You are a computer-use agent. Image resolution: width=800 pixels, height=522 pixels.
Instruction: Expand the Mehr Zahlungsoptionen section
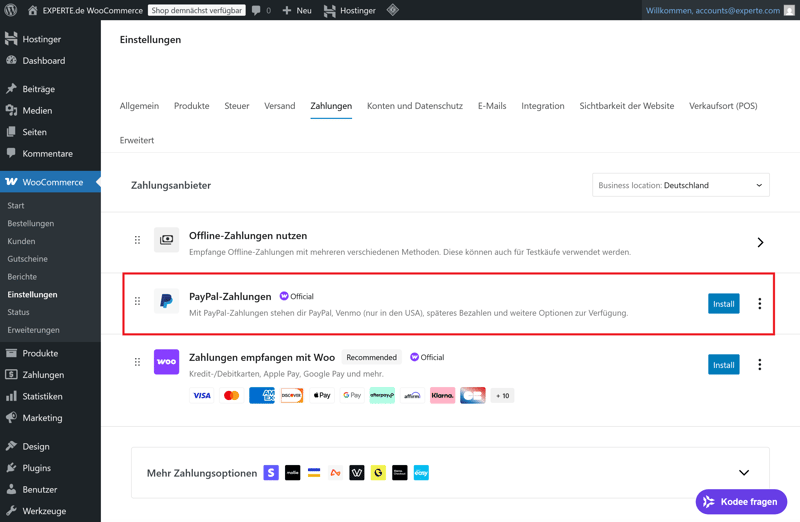[x=744, y=473]
